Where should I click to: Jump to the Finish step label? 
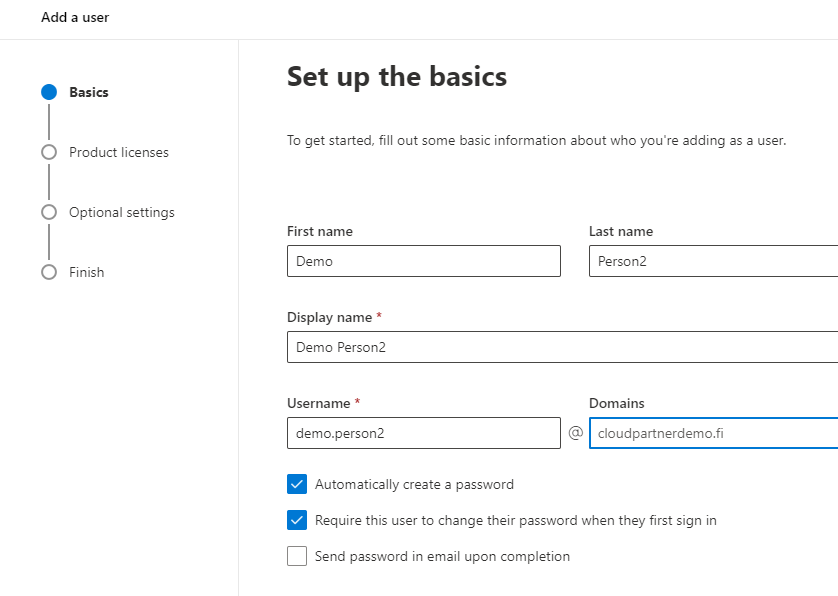point(87,272)
